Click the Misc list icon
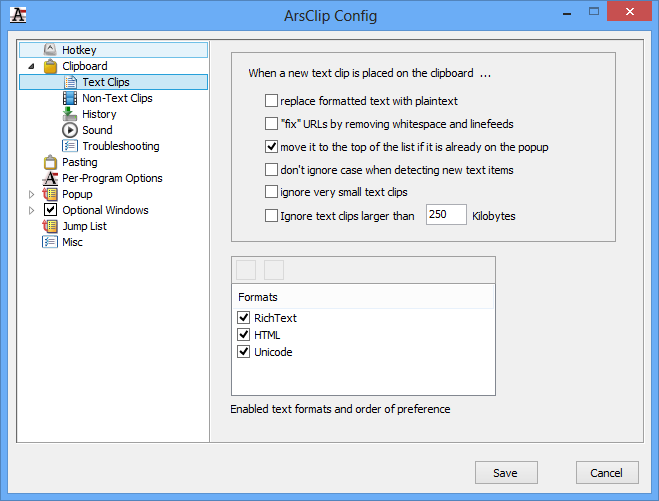 [x=50, y=242]
